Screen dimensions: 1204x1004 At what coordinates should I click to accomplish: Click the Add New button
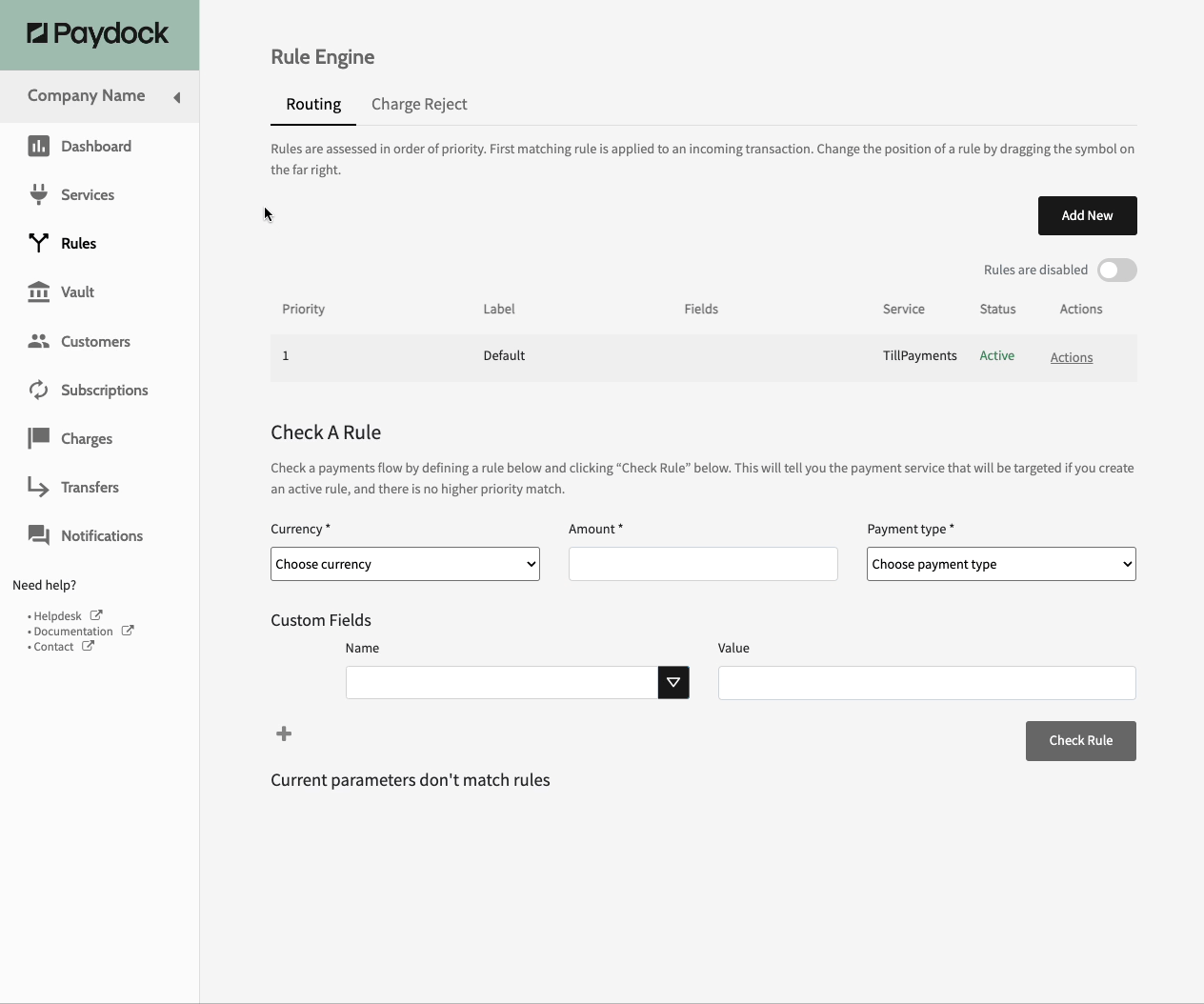pos(1087,215)
